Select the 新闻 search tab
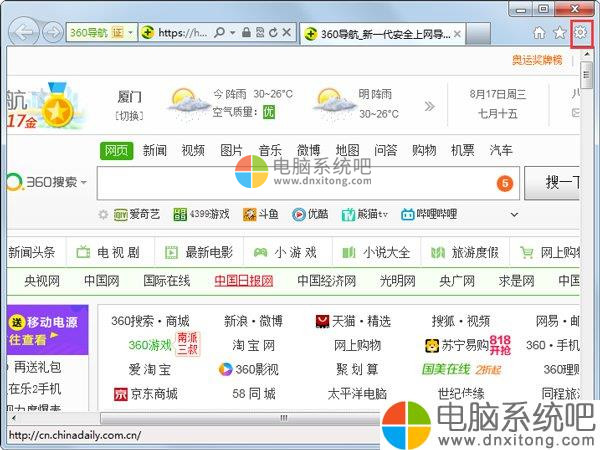Screen dimensions: 600x450 click(155, 150)
